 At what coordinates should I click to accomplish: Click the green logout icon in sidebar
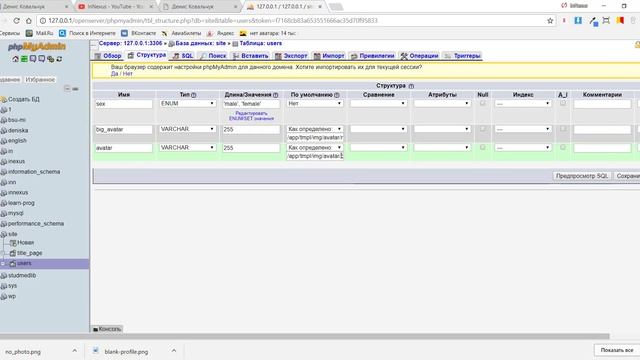24,59
